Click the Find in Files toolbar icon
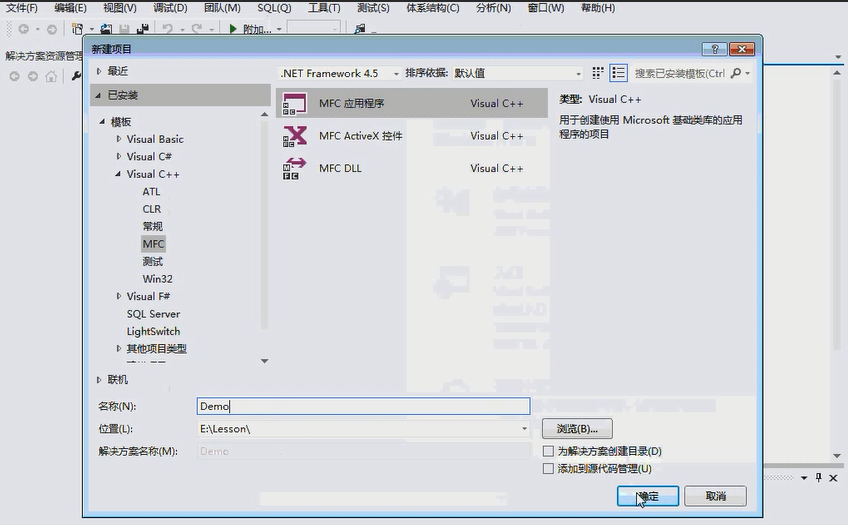Viewport: 848px width, 525px height. [x=360, y=29]
